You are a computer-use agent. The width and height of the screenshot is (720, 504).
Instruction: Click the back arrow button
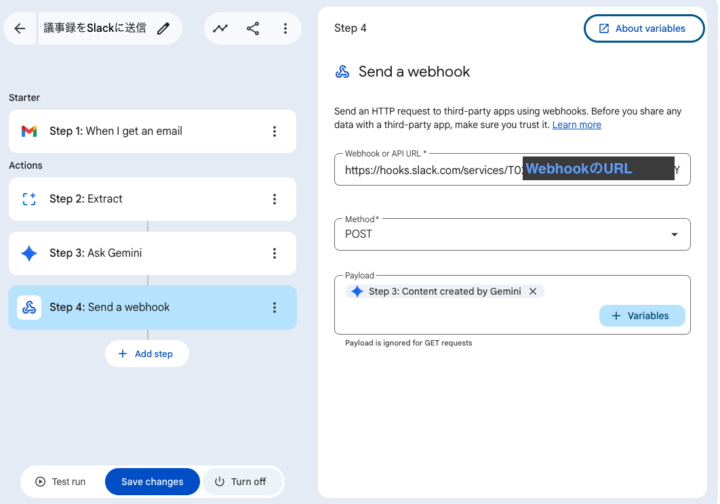point(20,28)
